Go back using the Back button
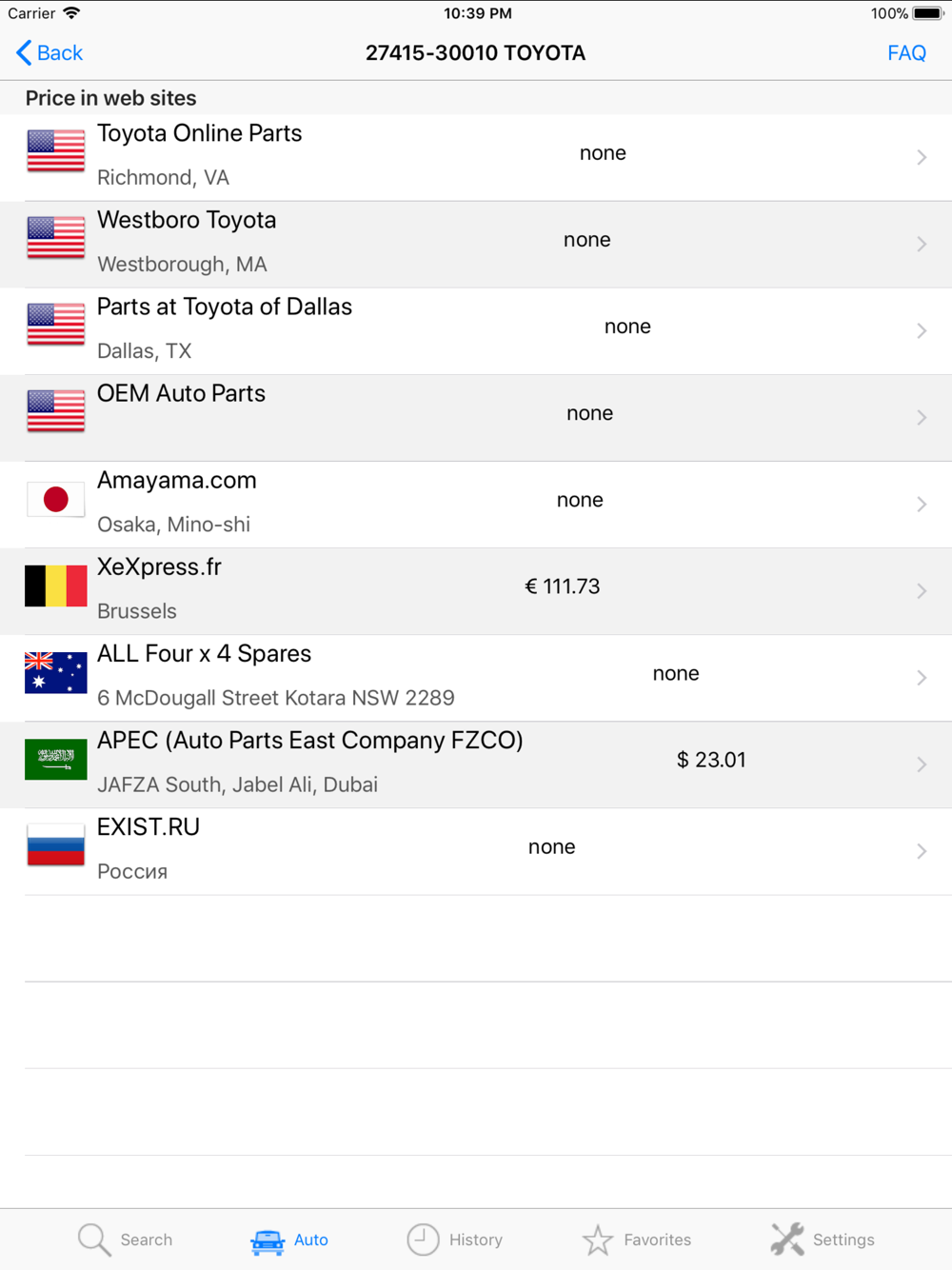This screenshot has height=1270, width=952. click(x=50, y=53)
